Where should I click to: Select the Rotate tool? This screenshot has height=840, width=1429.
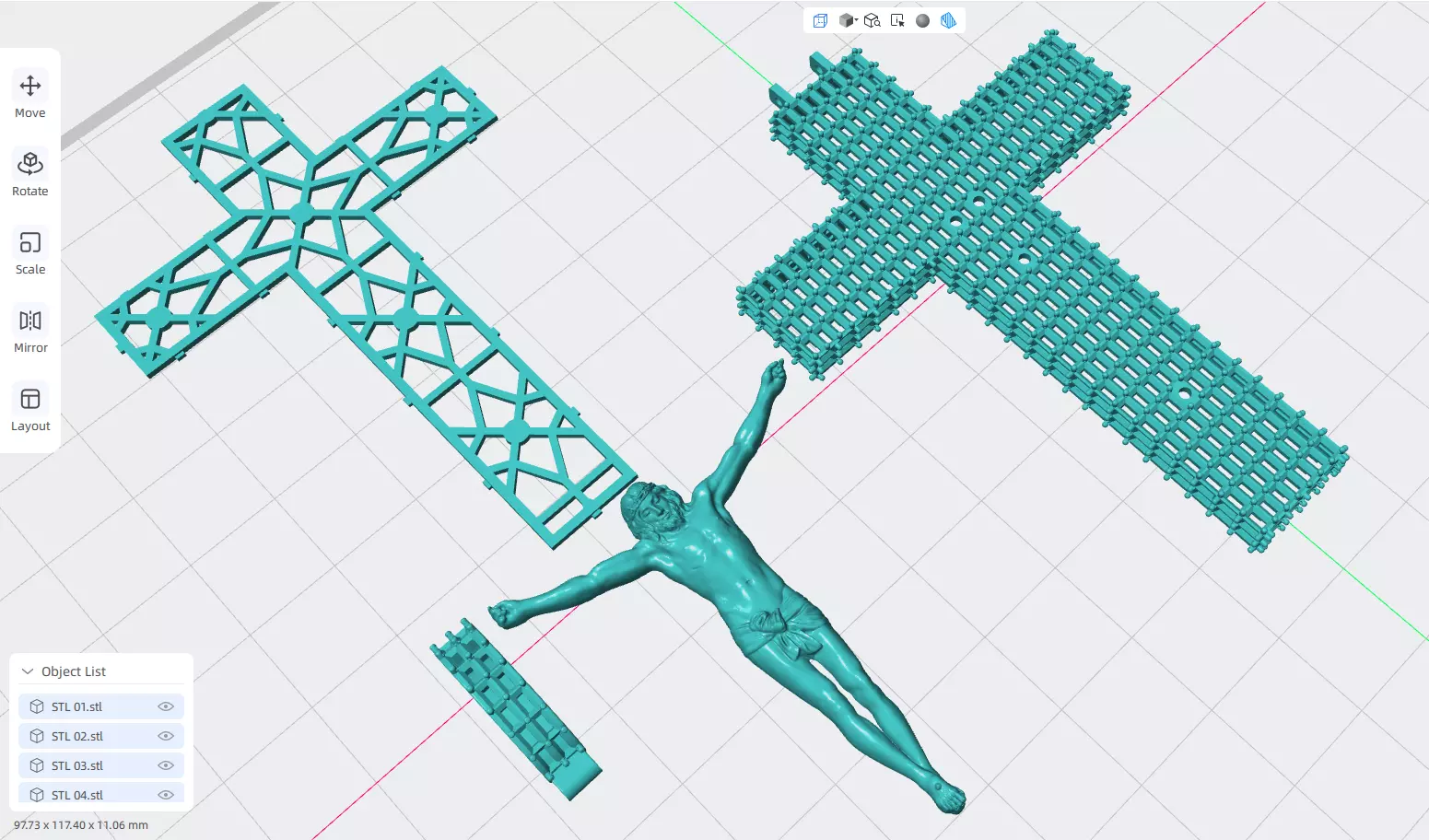coord(30,174)
